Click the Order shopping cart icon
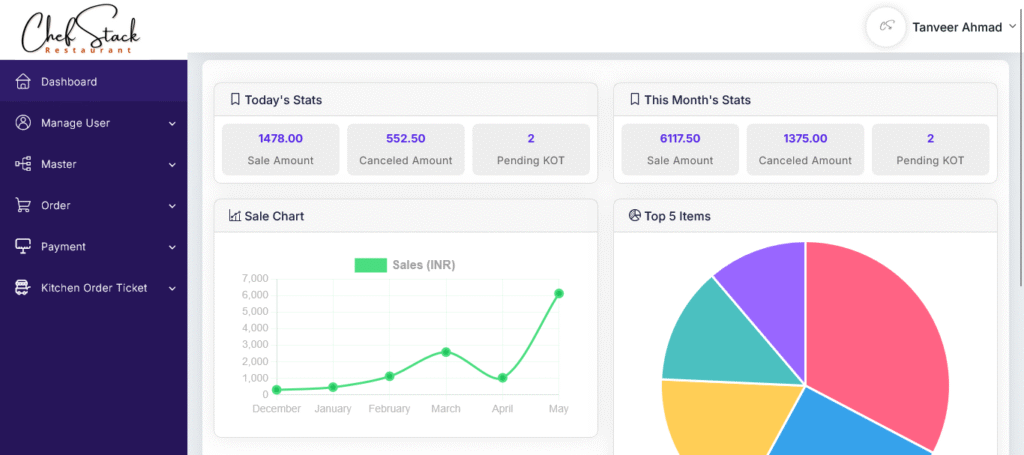 click(23, 205)
